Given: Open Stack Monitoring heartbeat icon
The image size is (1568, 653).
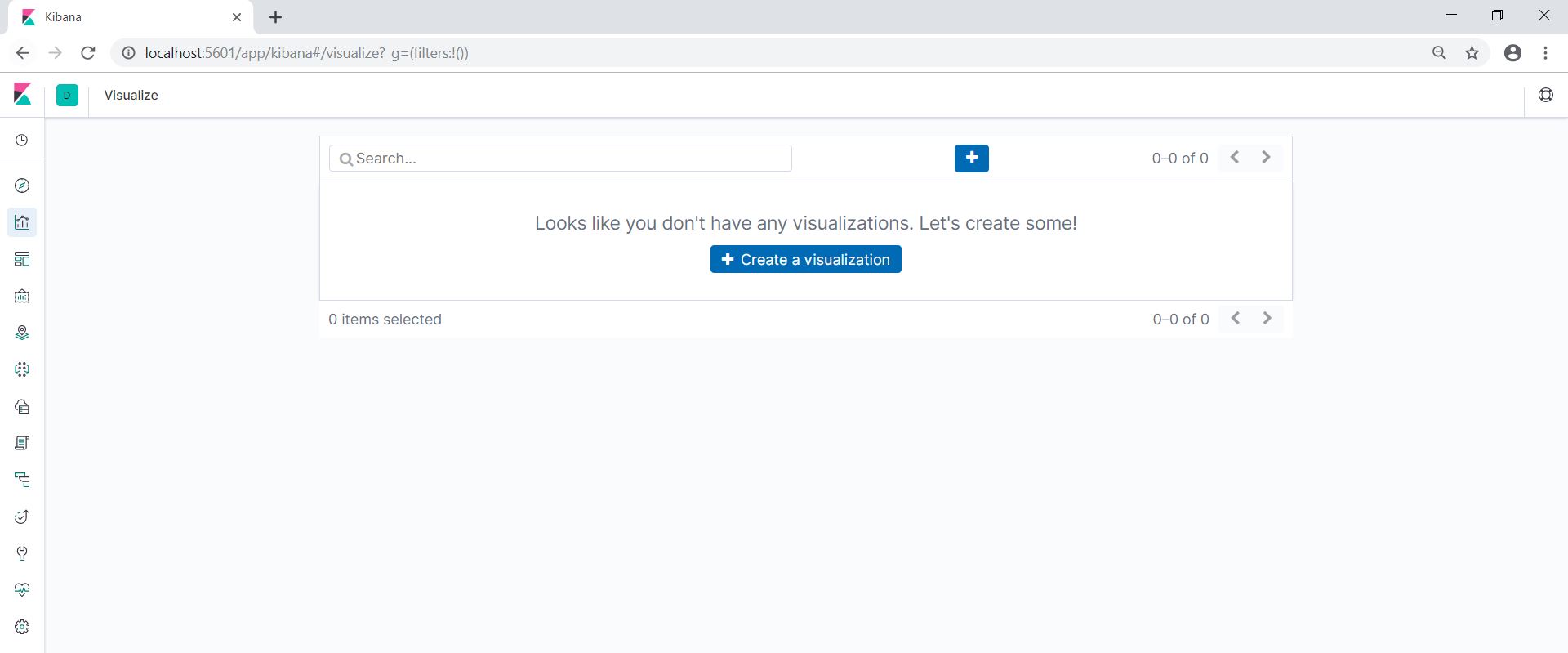Looking at the screenshot, I should [x=22, y=590].
